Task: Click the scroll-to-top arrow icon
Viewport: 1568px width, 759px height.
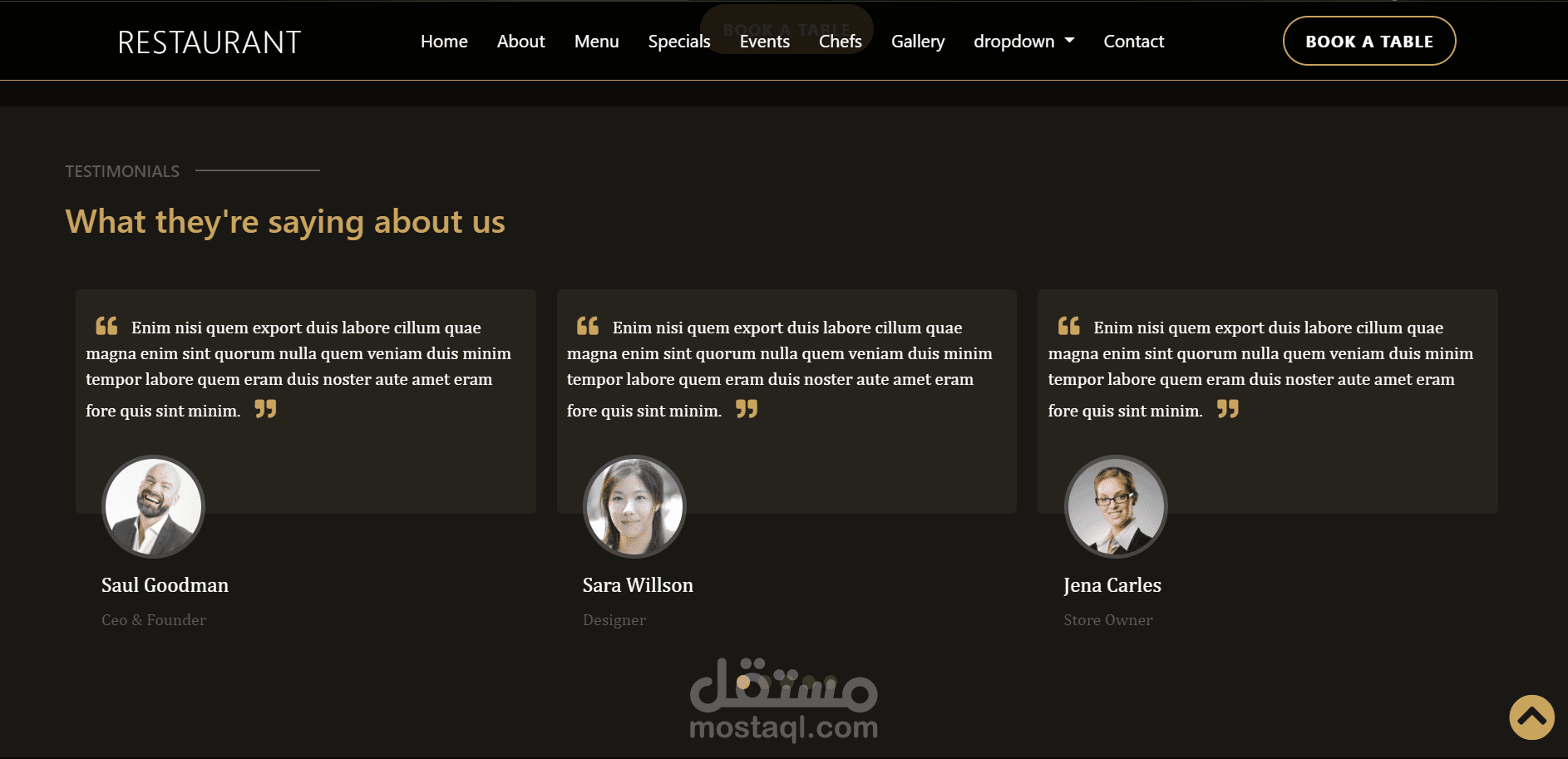Action: click(1531, 717)
